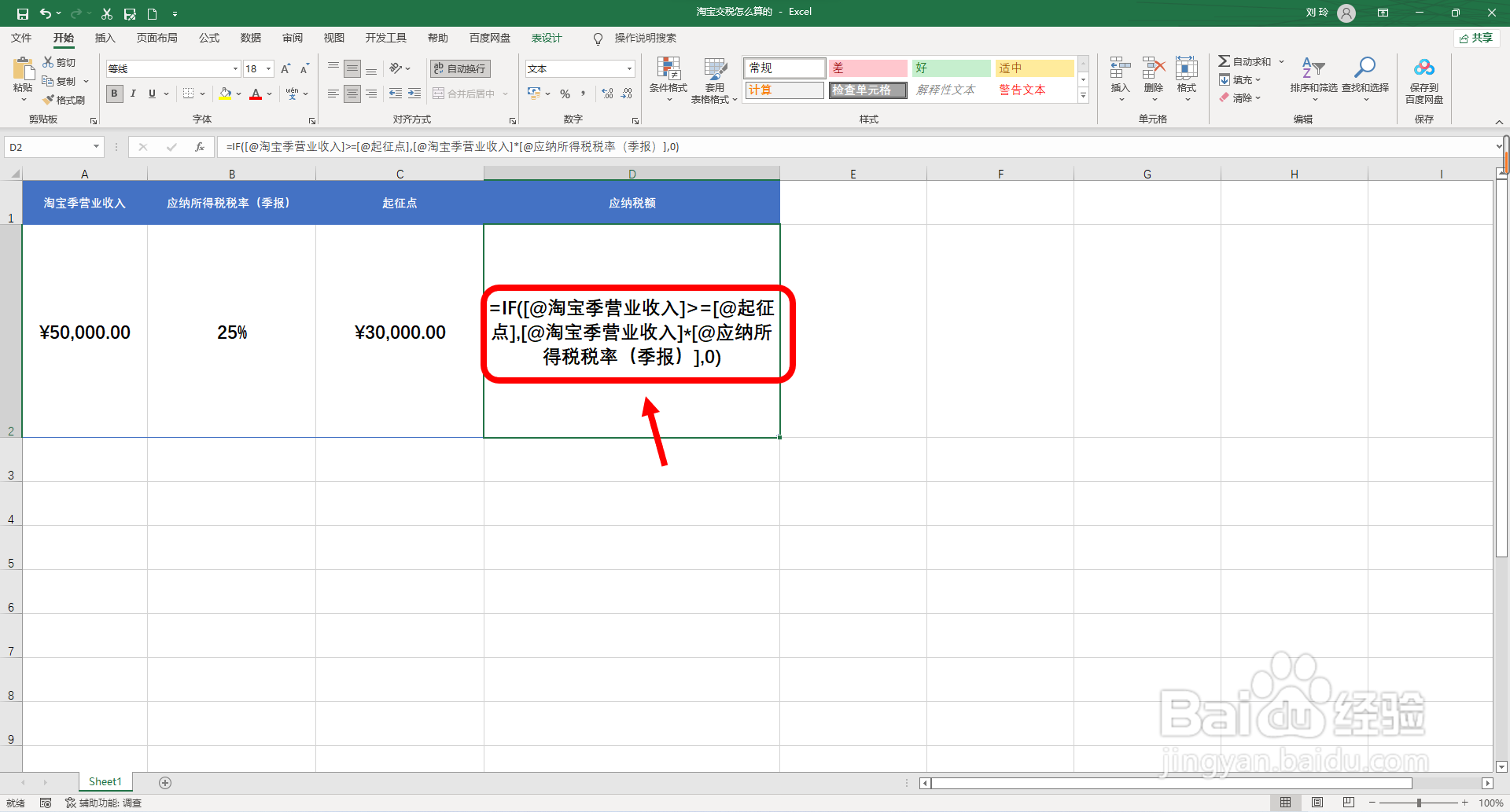Click the Orientation text angle icon
Image resolution: width=1510 pixels, height=812 pixels.
point(396,68)
